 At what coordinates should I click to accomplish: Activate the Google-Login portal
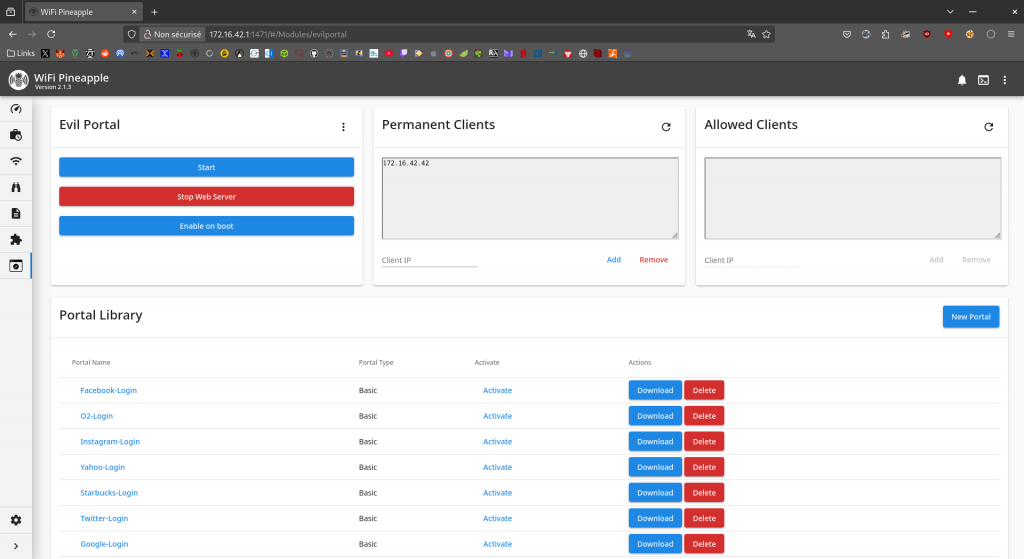(498, 544)
